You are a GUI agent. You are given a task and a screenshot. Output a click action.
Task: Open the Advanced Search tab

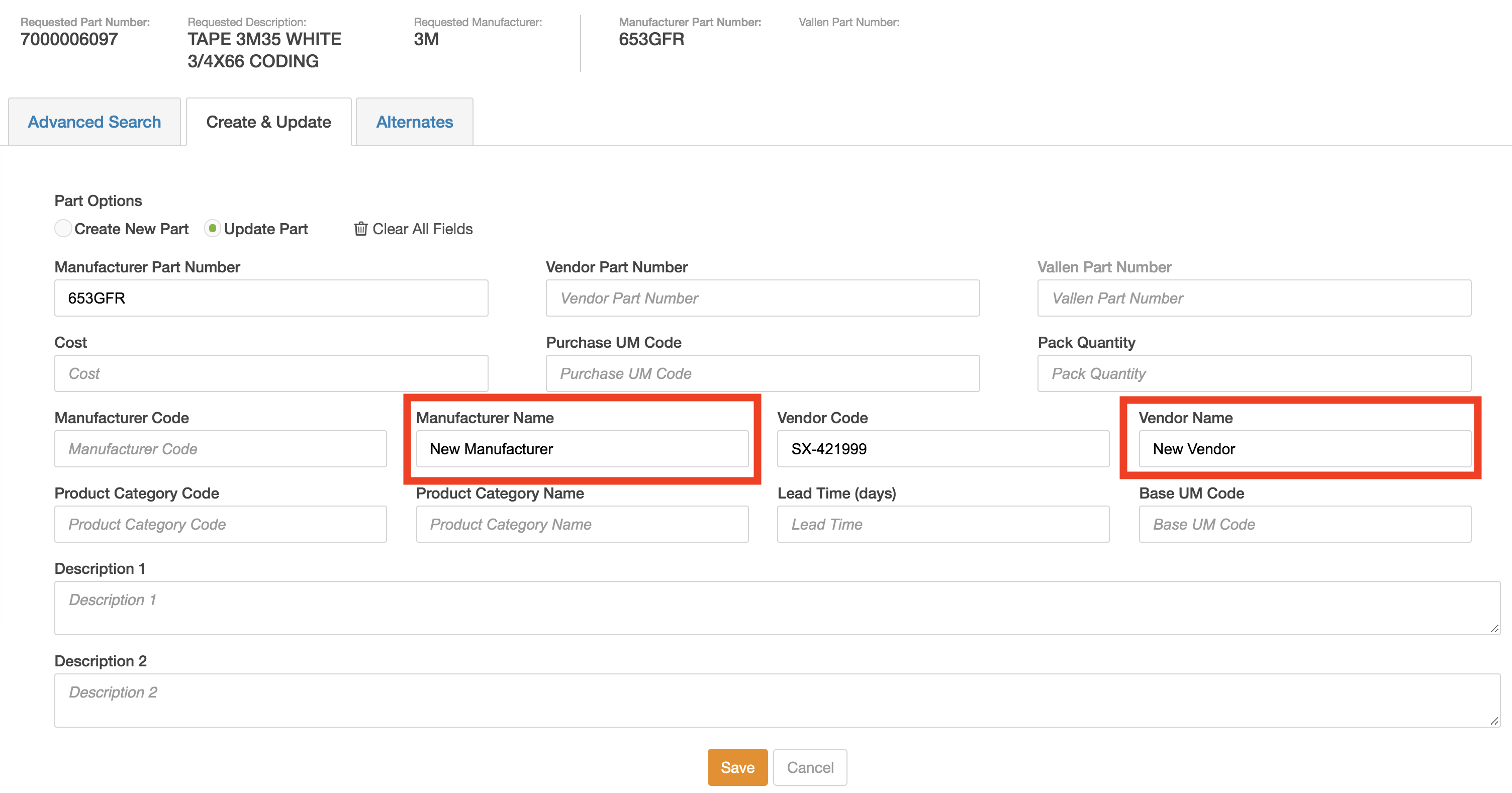point(94,122)
